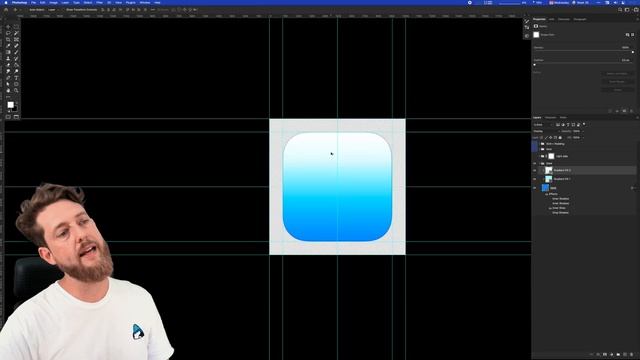The width and height of the screenshot is (640, 360).
Task: Open the Apple menu
Action: pyautogui.click(x=6, y=2)
